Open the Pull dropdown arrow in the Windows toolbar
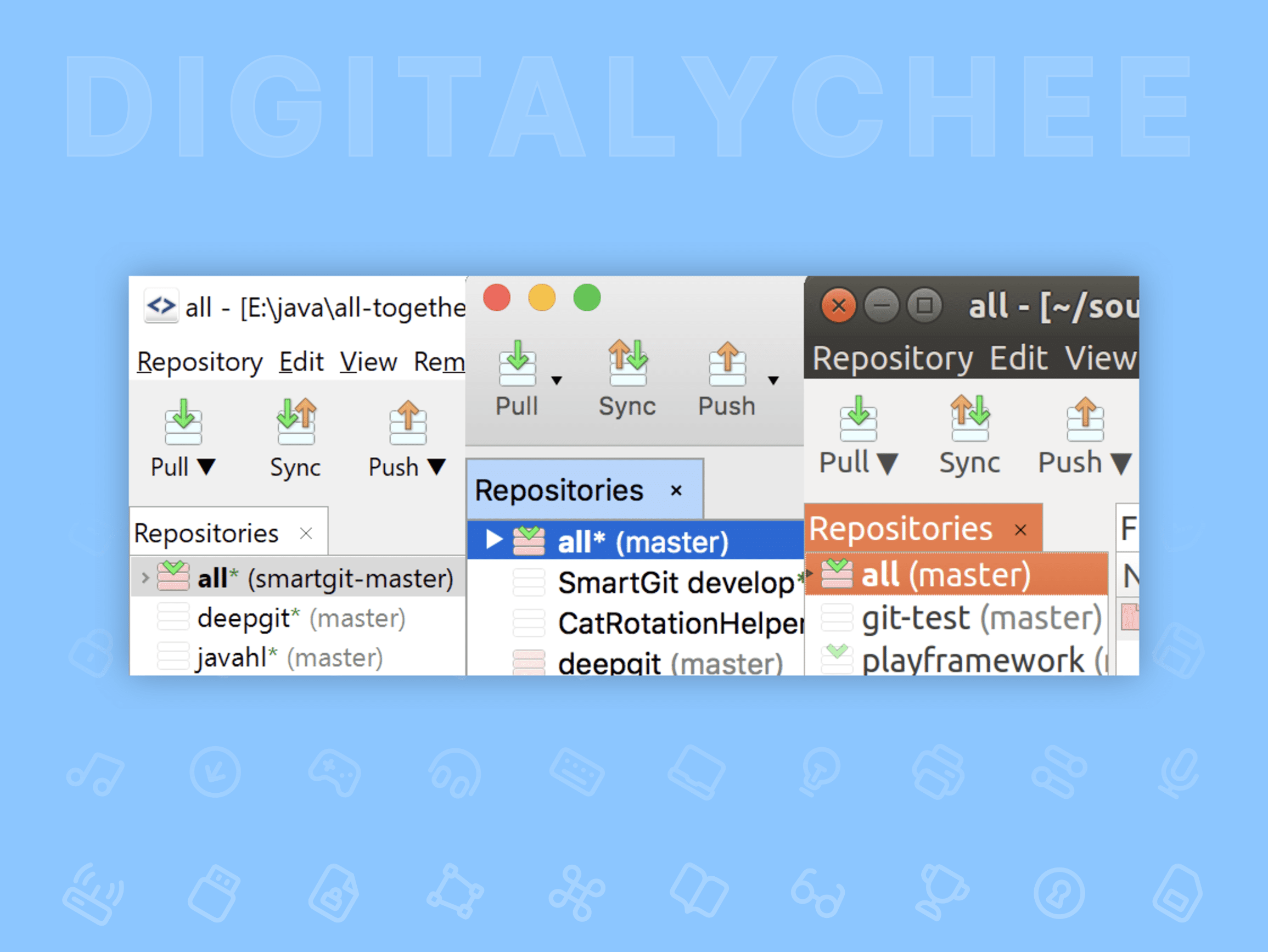The image size is (1268, 952). coord(207,467)
